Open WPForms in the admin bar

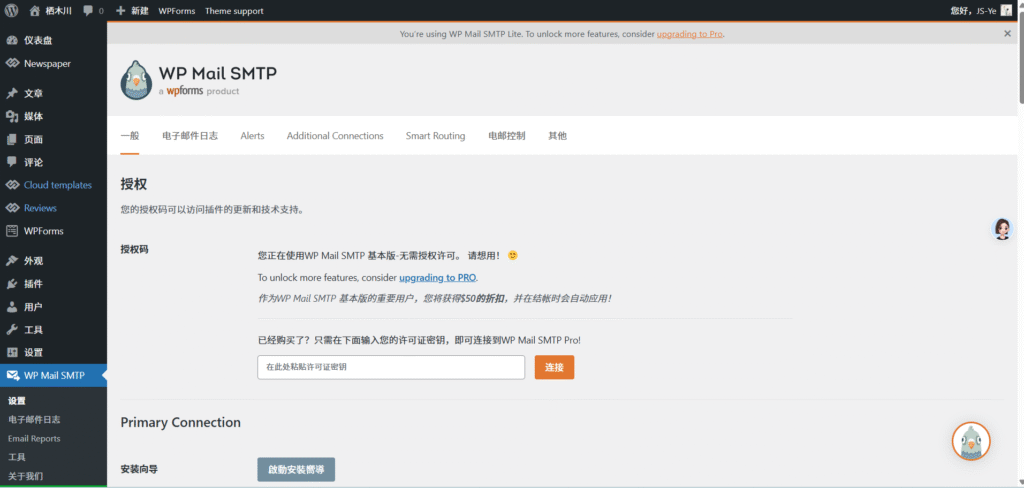coord(176,10)
